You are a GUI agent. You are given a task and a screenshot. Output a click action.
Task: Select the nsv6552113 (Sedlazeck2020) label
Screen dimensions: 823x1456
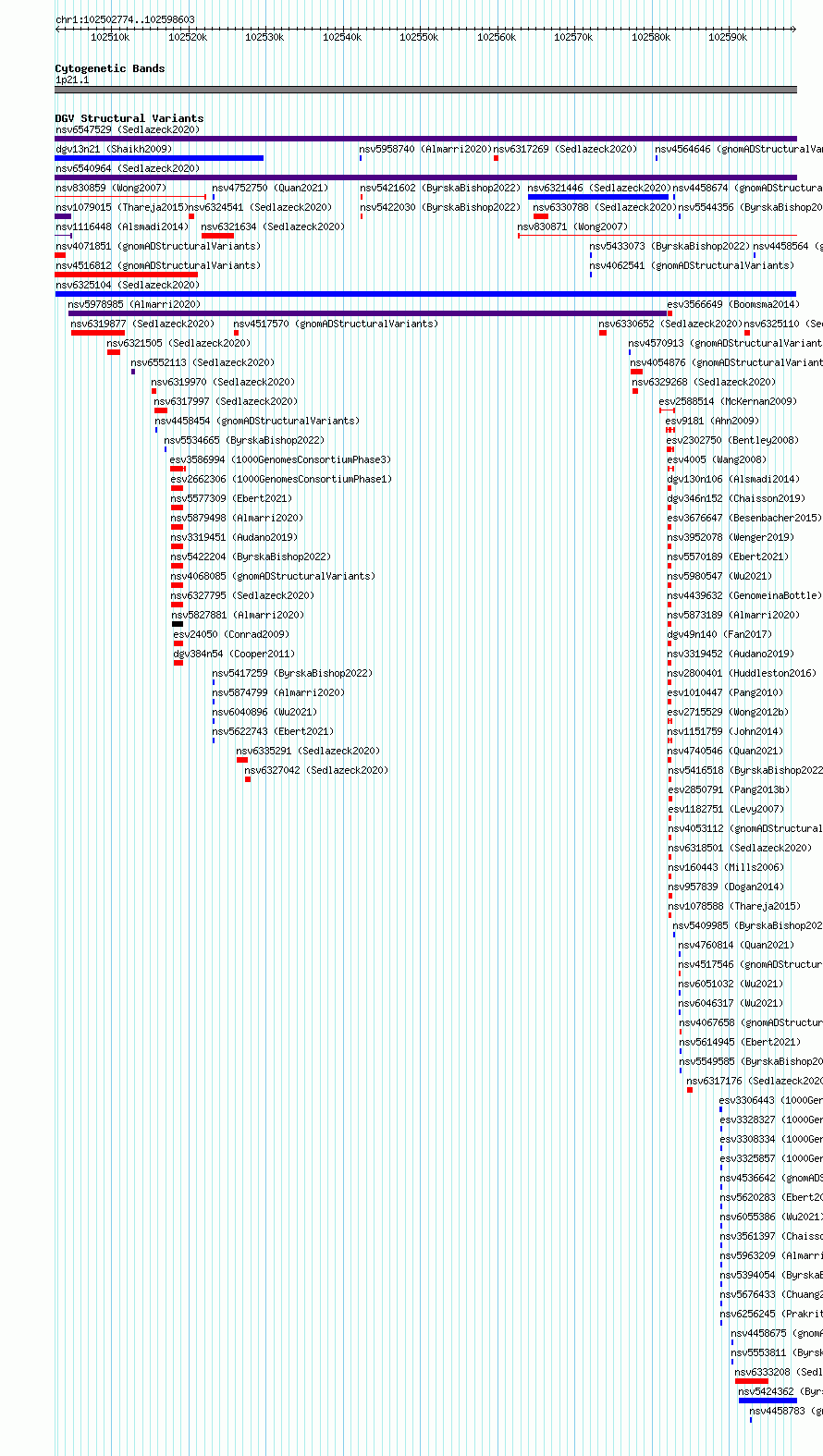click(203, 362)
